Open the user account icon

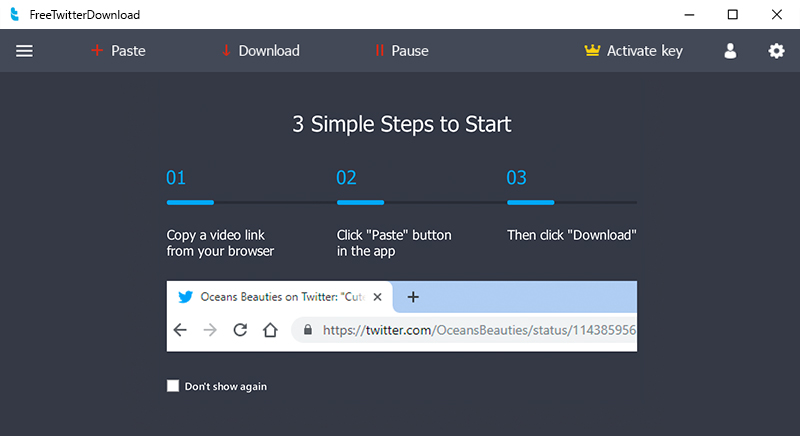[x=730, y=51]
